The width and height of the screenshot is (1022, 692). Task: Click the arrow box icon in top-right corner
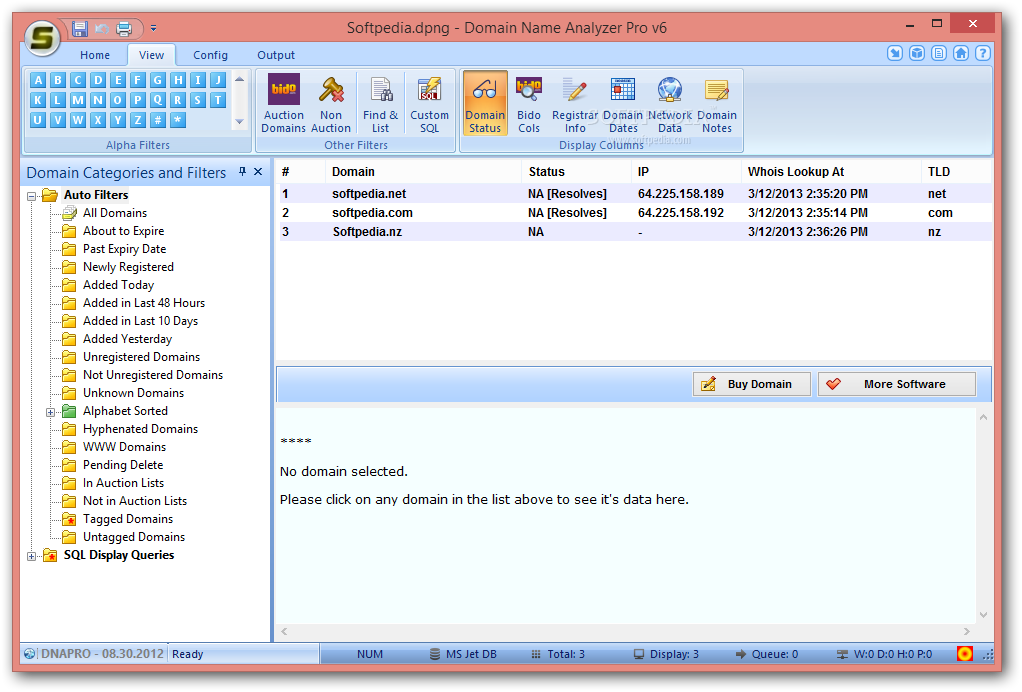point(895,53)
